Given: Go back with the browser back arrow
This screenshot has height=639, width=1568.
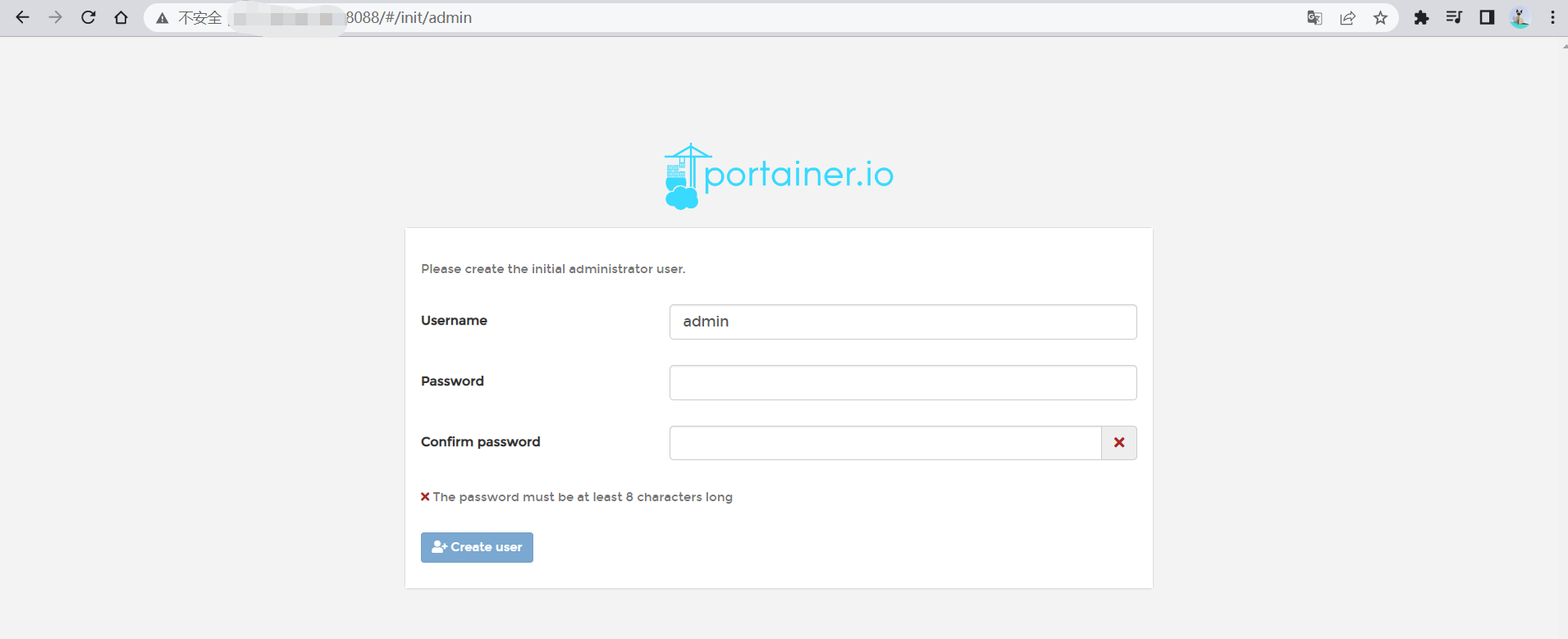Looking at the screenshot, I should tap(22, 17).
